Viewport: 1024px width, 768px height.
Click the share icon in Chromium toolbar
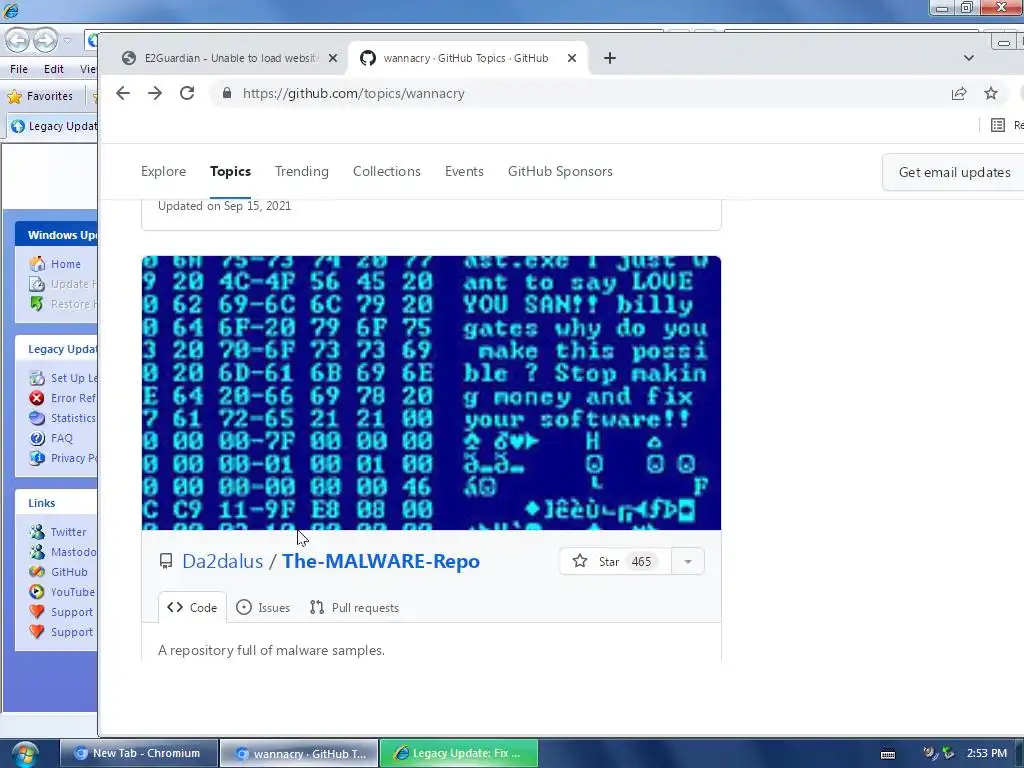coord(959,93)
